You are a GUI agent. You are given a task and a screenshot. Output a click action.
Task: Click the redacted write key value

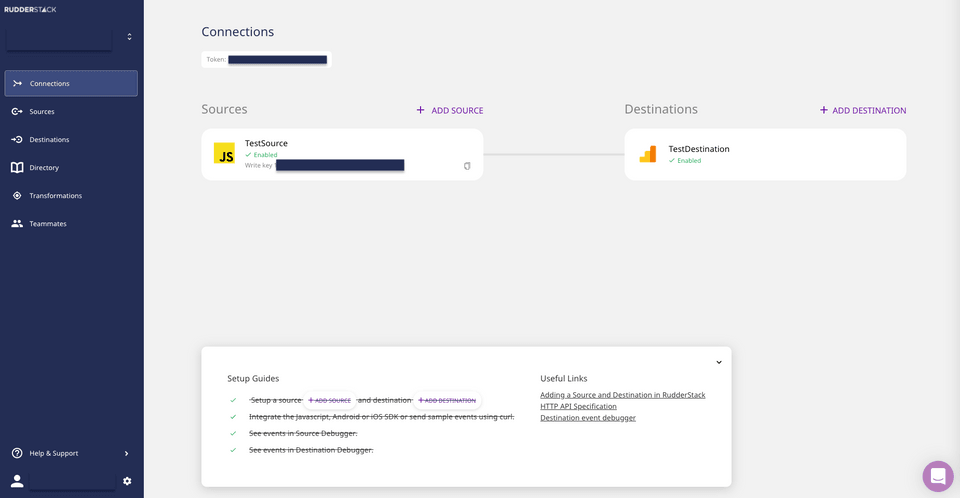pos(340,165)
